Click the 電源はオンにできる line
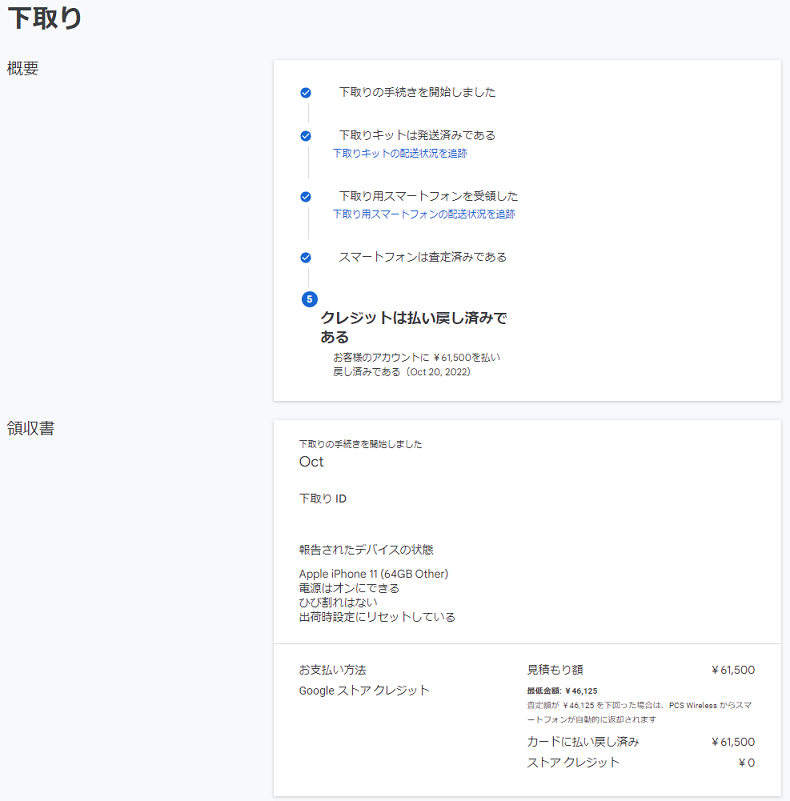This screenshot has width=790, height=801. [349, 588]
